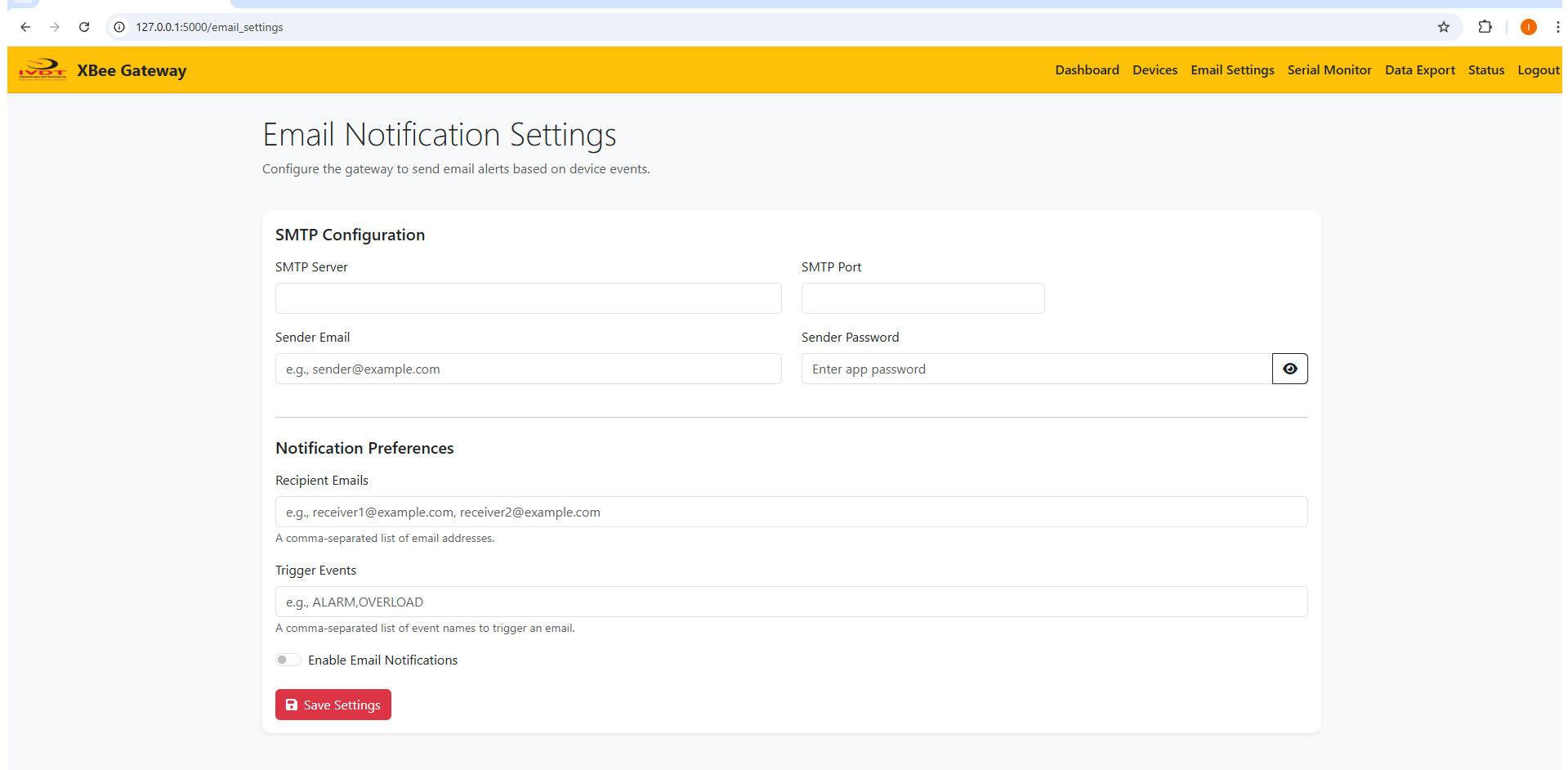Viewport: 1568px width, 770px height.
Task: Open the Dashboard nav item
Action: tap(1087, 70)
